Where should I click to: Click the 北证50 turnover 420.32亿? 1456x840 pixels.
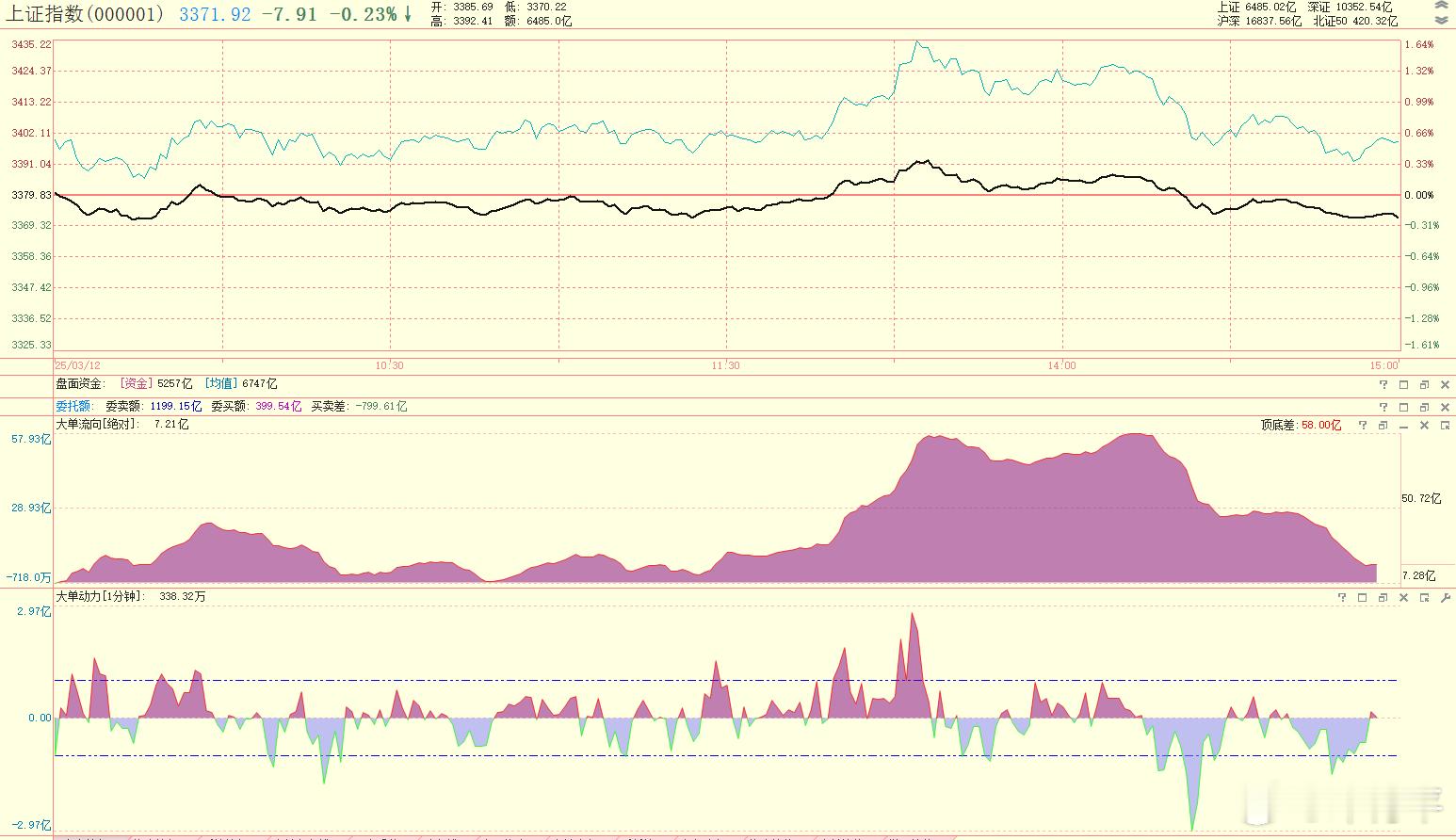click(x=1376, y=21)
